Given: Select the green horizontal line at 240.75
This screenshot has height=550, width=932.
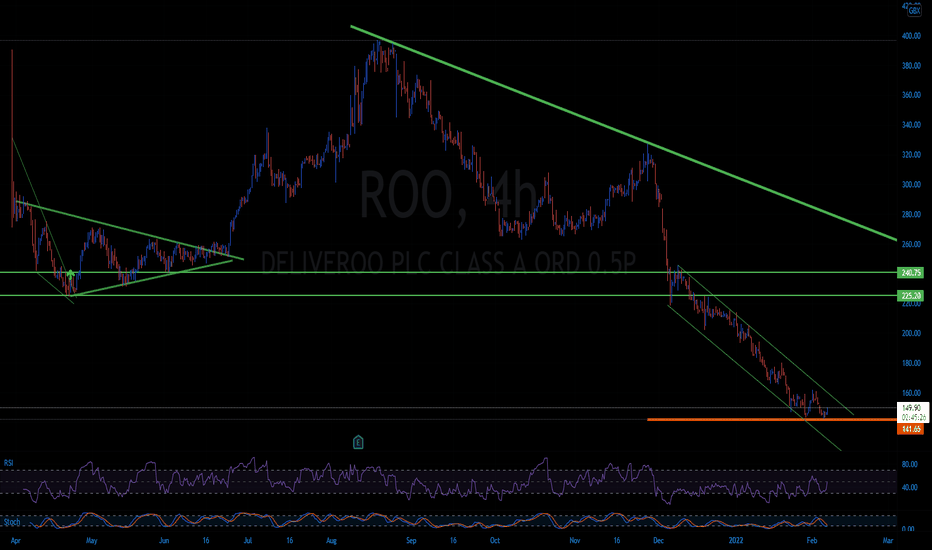Looking at the screenshot, I should pyautogui.click(x=448, y=272).
